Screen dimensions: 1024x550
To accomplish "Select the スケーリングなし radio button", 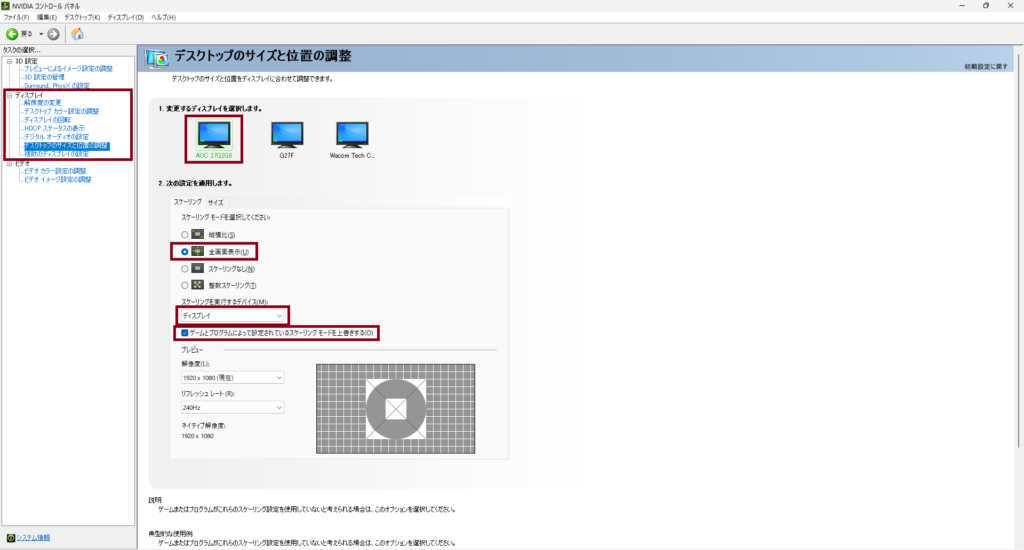I will pyautogui.click(x=185, y=269).
